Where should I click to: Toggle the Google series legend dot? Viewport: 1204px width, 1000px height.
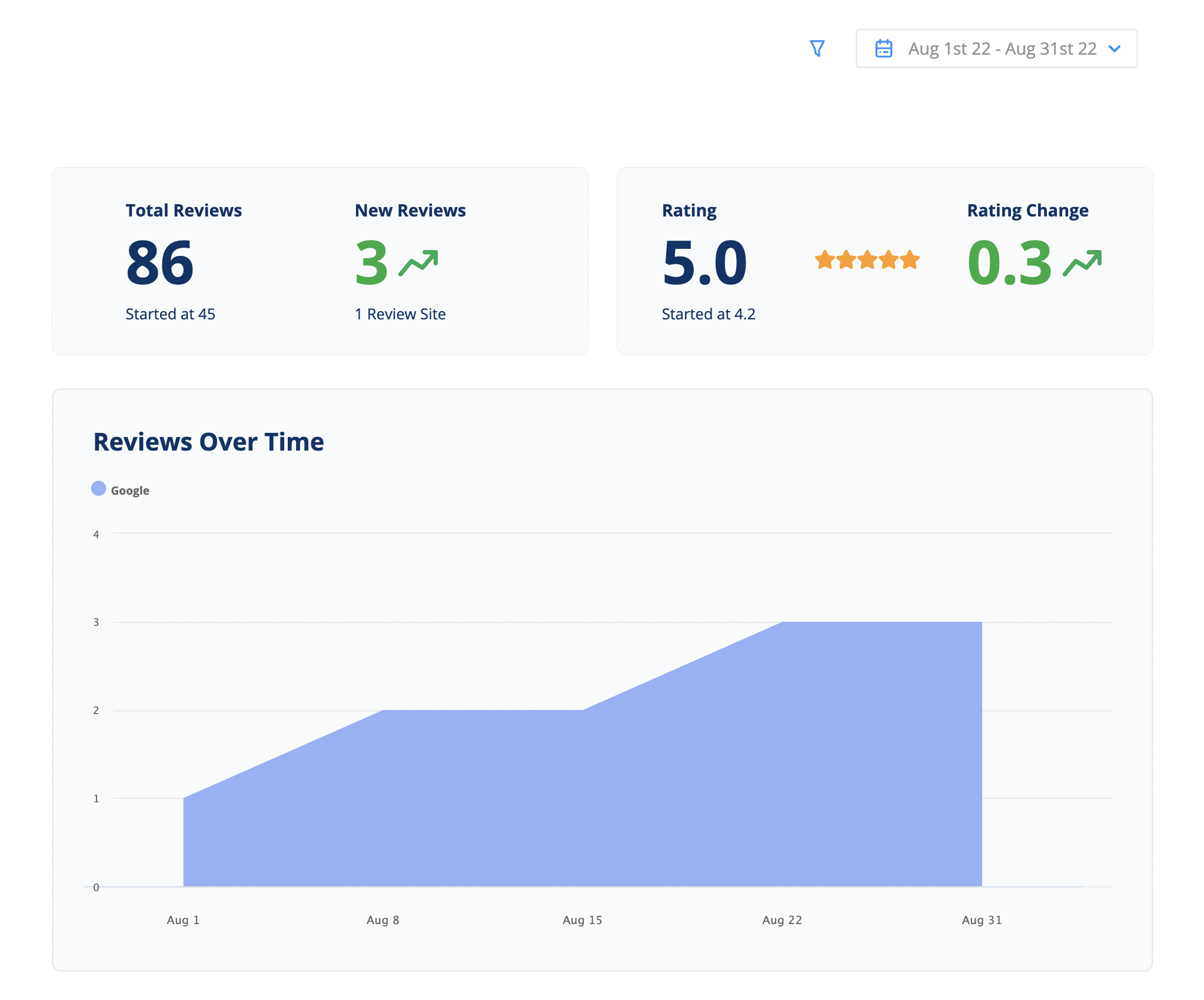[x=98, y=489]
